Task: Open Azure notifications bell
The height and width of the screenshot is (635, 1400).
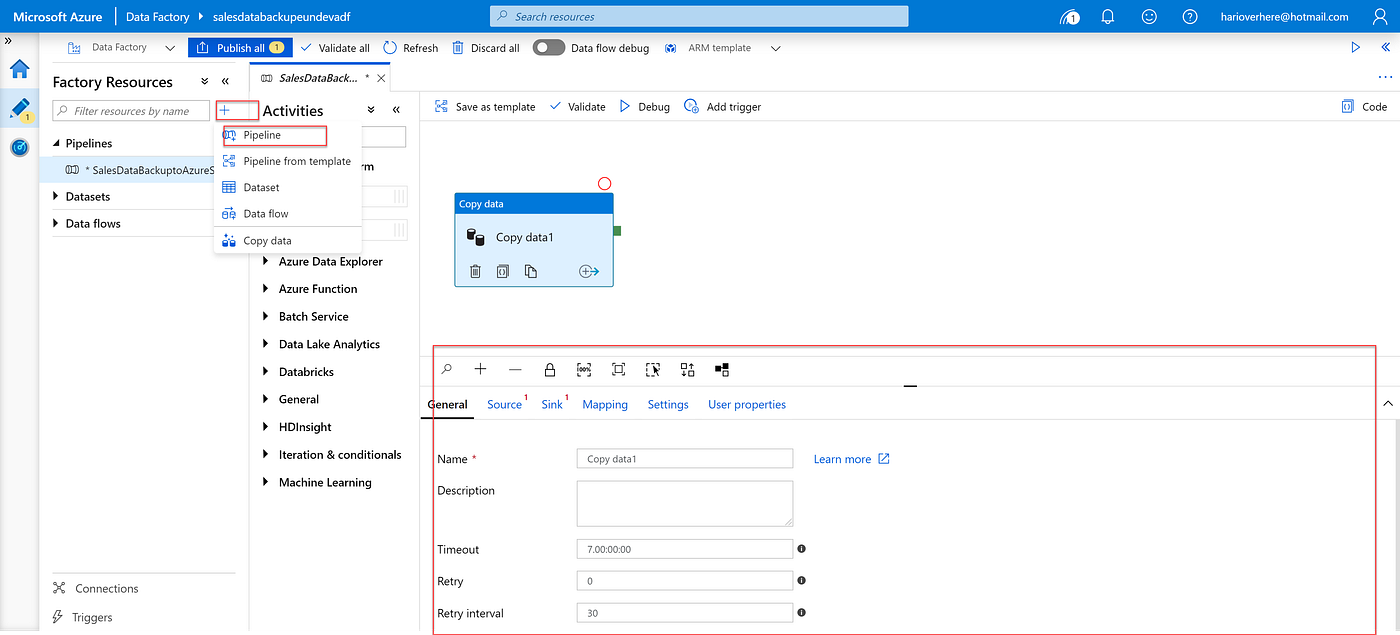Action: 1107,16
